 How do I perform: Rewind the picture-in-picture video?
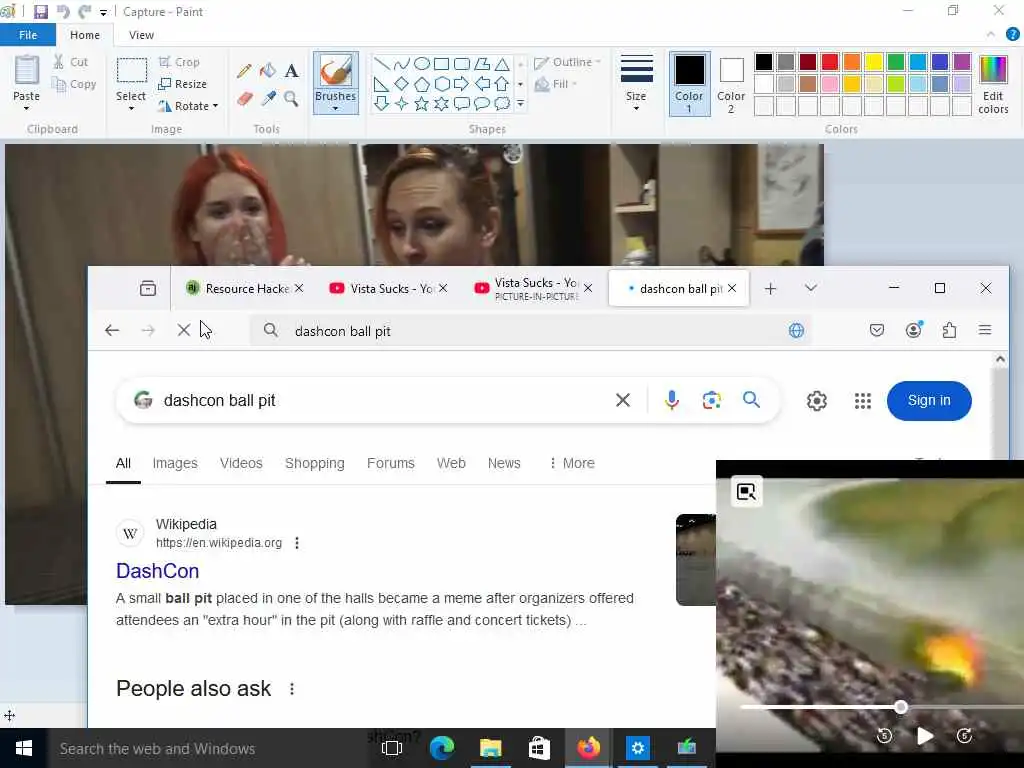coord(884,736)
